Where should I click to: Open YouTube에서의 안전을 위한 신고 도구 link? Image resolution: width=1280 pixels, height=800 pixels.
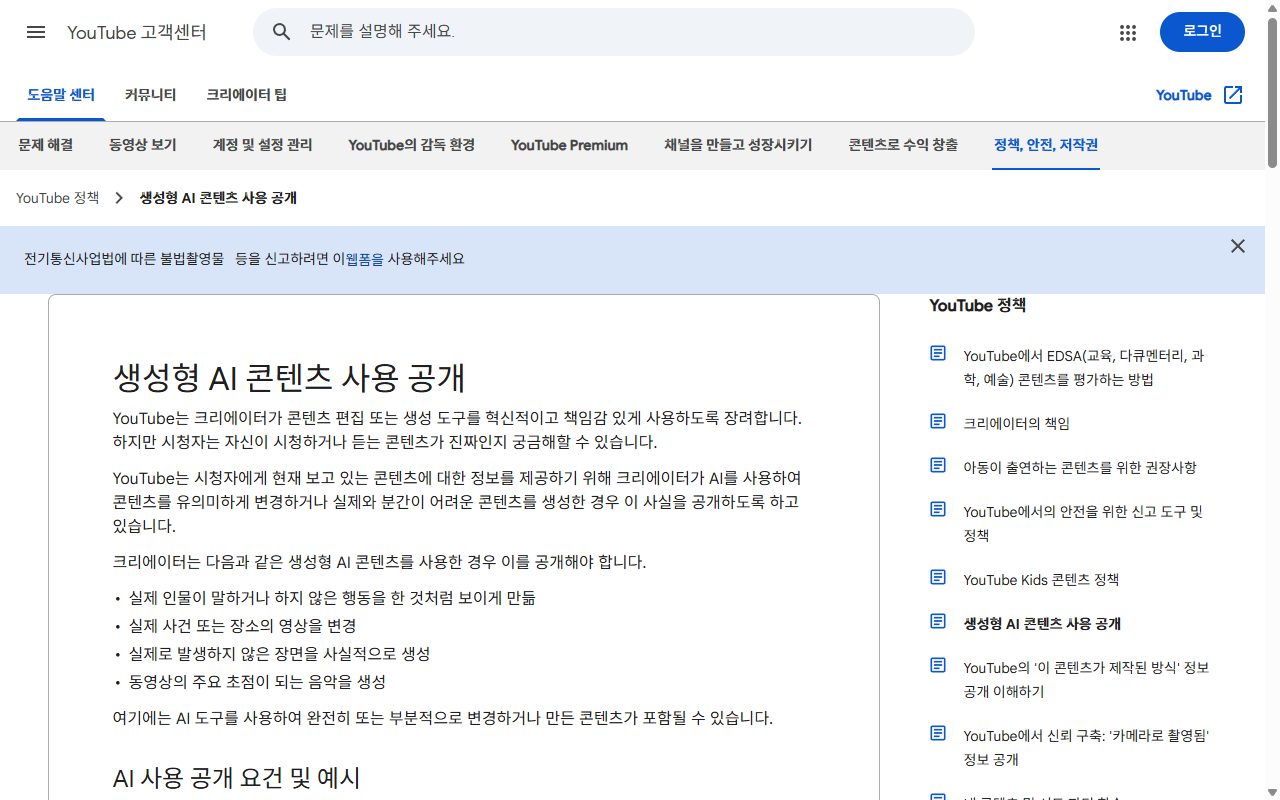coord(1083,523)
